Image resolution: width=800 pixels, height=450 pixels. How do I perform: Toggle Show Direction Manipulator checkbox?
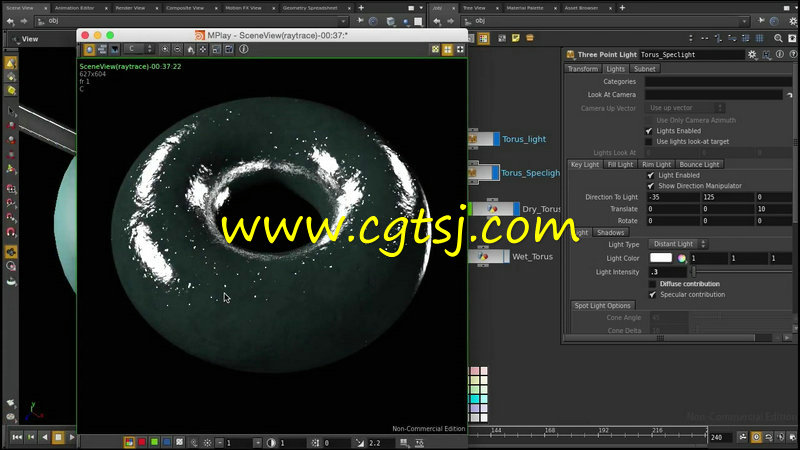coord(651,186)
